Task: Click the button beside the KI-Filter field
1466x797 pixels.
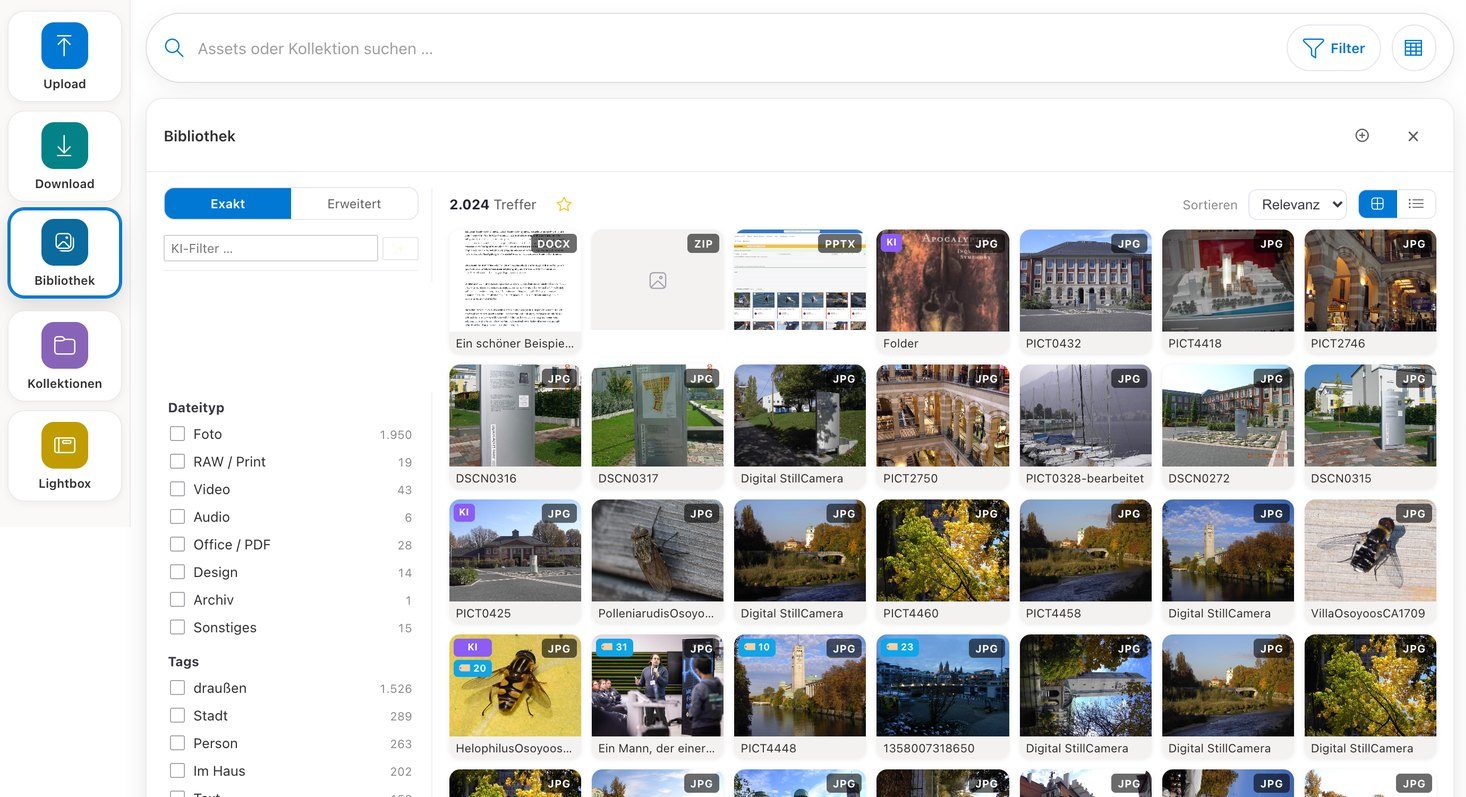Action: pos(401,249)
